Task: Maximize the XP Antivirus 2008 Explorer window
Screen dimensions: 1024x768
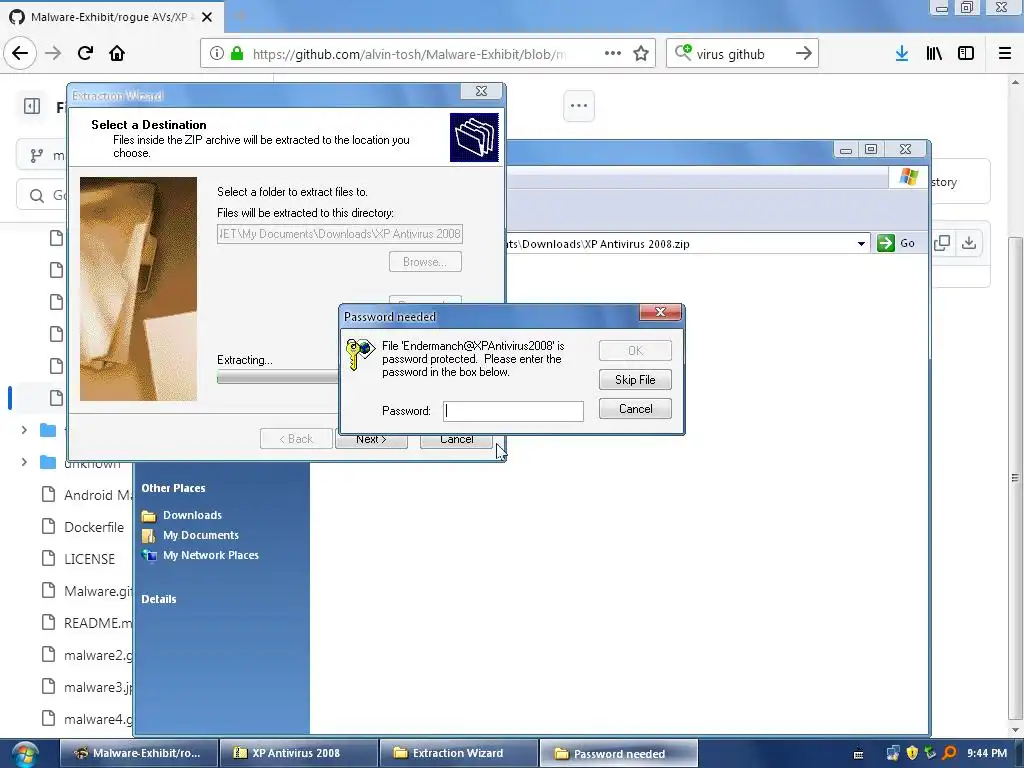Action: (871, 149)
